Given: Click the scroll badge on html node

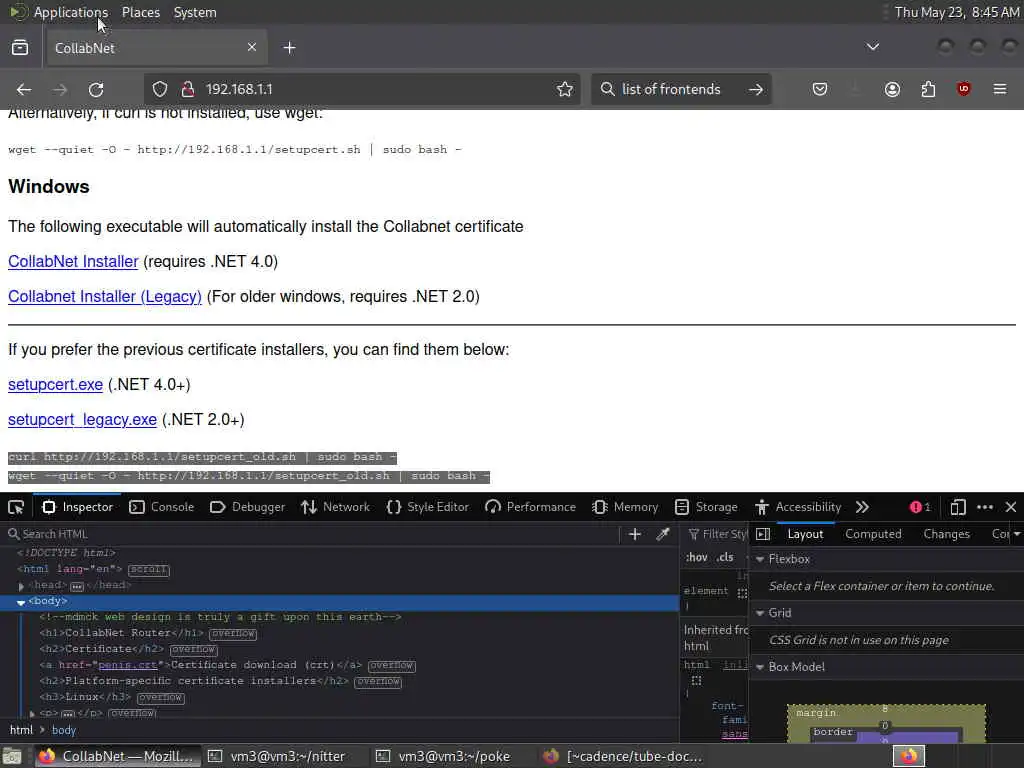Looking at the screenshot, I should click(149, 569).
